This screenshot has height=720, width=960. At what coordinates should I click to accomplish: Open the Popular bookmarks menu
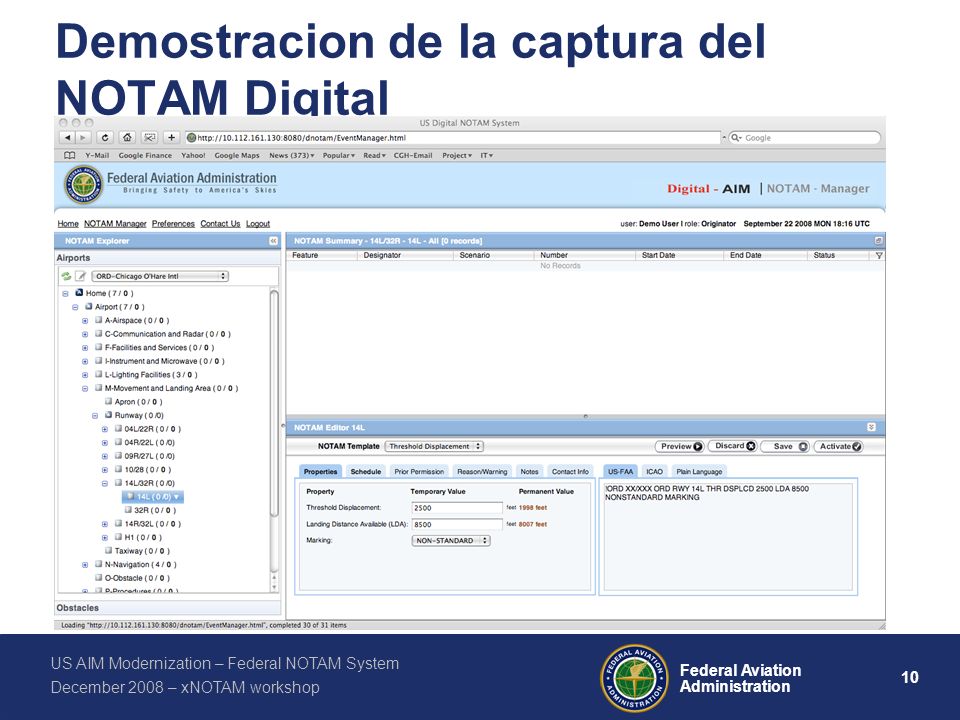pyautogui.click(x=339, y=156)
